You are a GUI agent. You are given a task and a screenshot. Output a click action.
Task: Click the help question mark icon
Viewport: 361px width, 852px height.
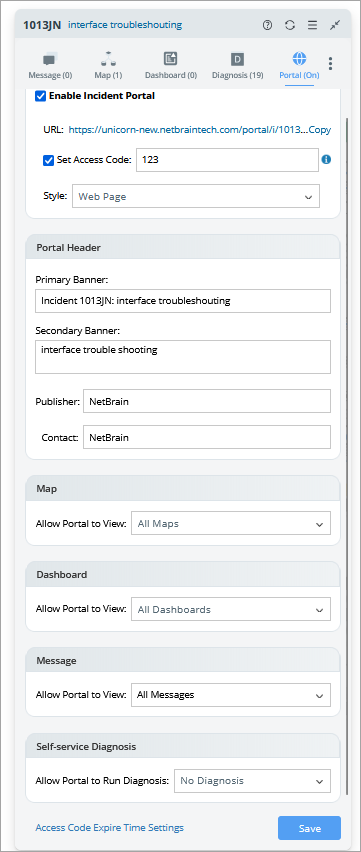pyautogui.click(x=267, y=25)
